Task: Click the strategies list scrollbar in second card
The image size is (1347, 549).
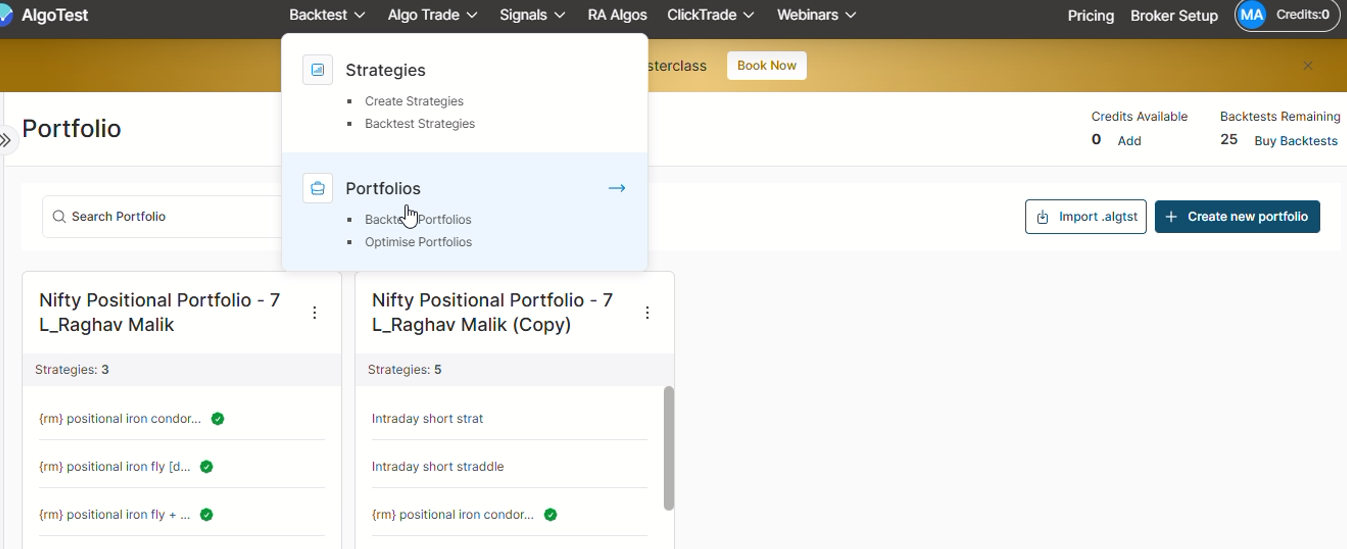Action: click(669, 448)
